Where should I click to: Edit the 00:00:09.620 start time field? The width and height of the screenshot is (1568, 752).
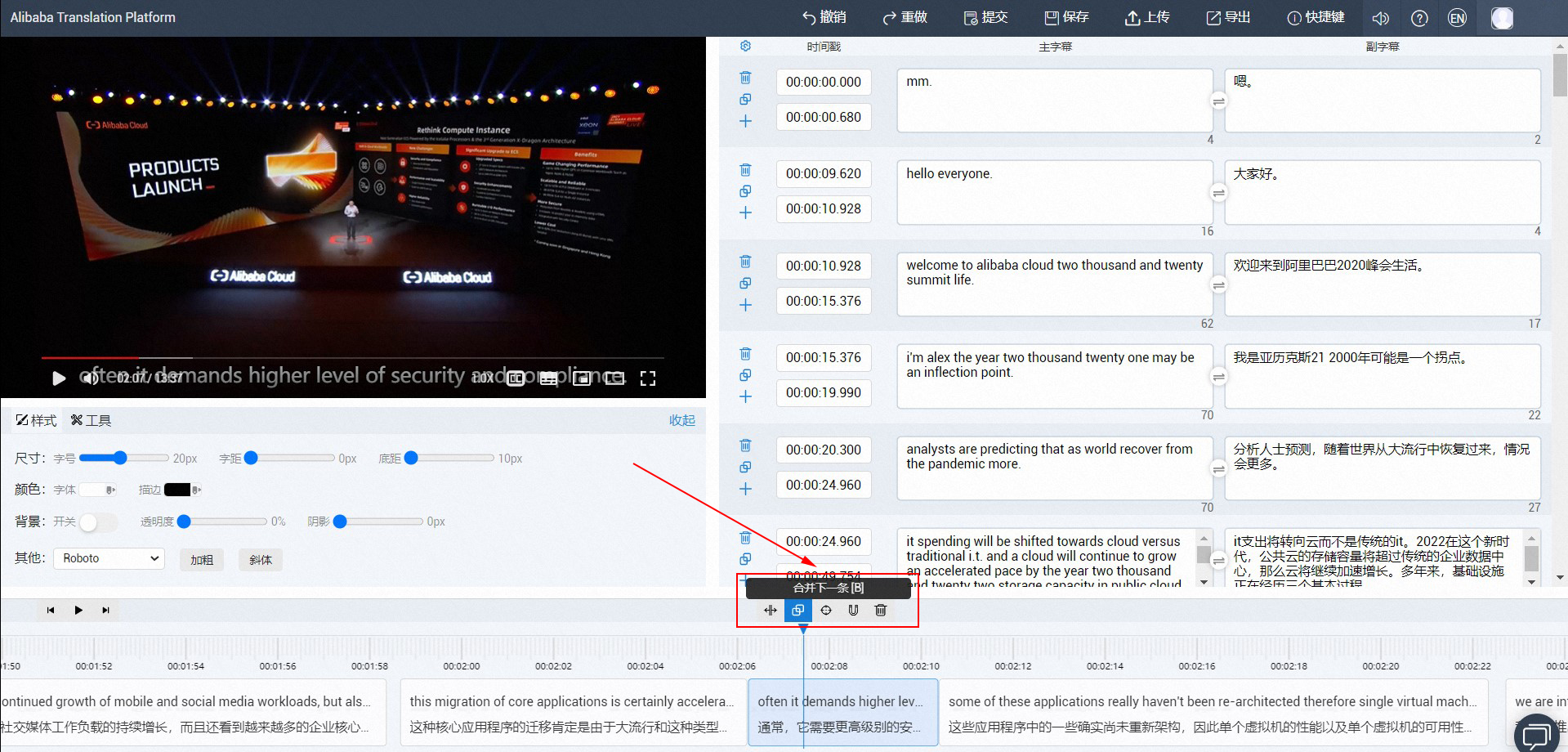[x=824, y=173]
